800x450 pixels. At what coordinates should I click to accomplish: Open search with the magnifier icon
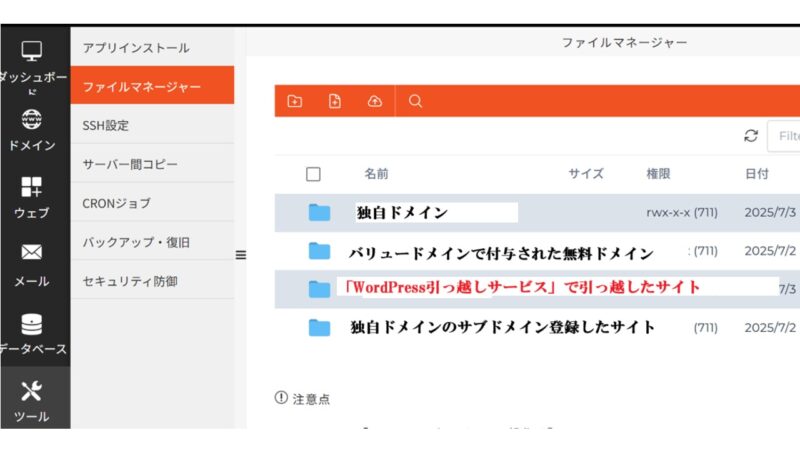click(x=416, y=101)
